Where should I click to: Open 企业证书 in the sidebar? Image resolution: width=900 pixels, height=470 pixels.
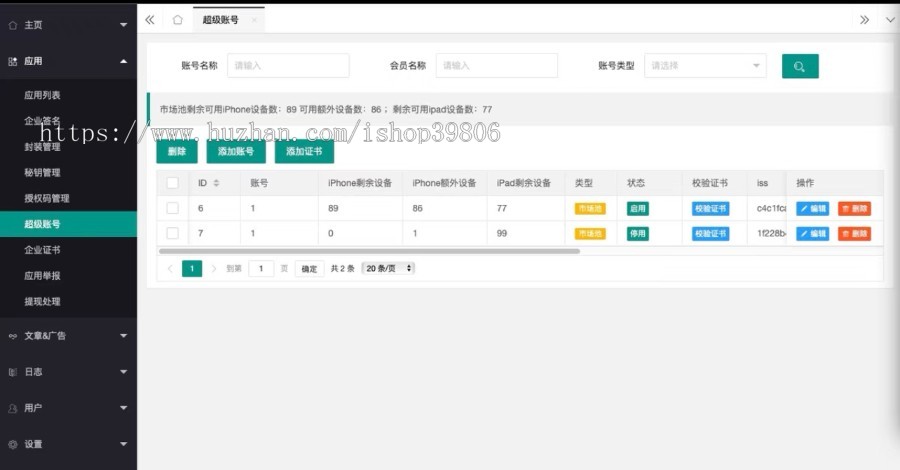pos(42,250)
